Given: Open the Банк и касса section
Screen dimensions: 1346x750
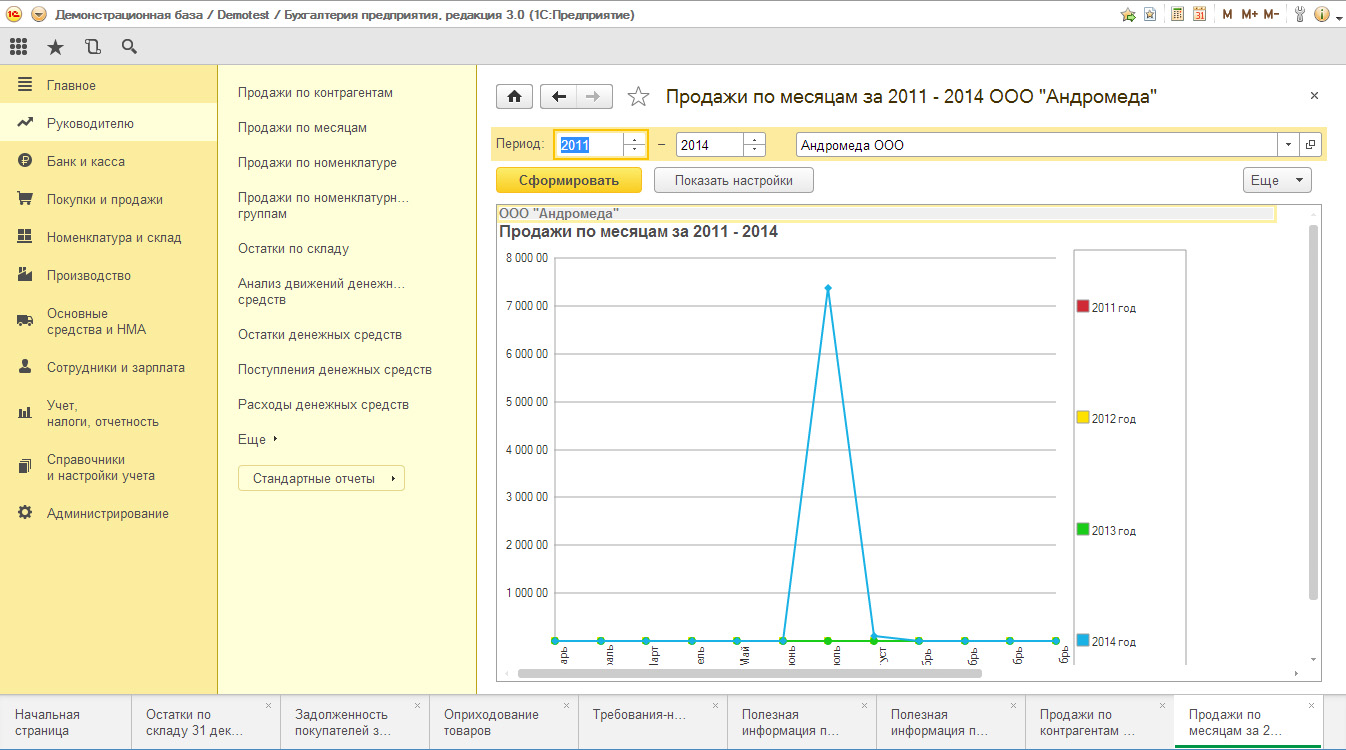Looking at the screenshot, I should [108, 161].
